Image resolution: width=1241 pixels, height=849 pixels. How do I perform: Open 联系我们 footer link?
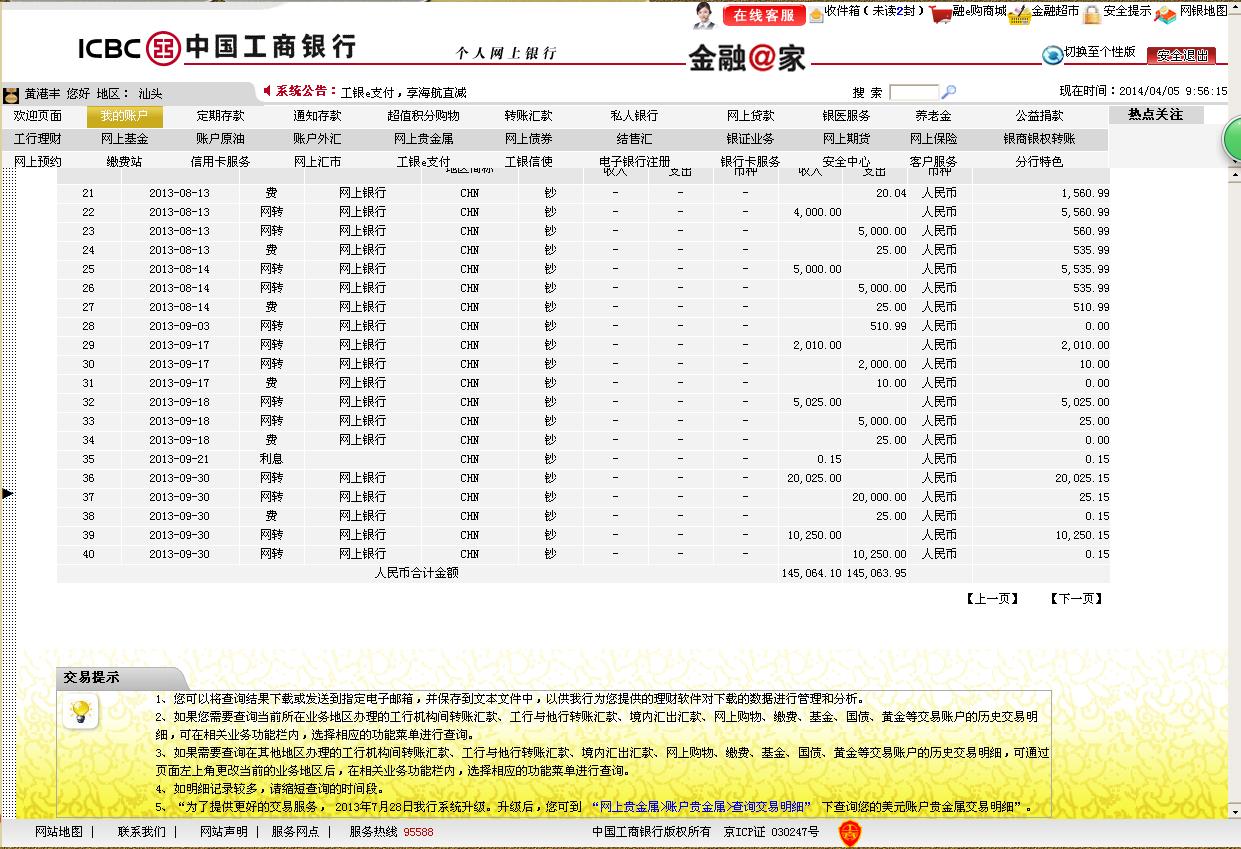pyautogui.click(x=142, y=831)
